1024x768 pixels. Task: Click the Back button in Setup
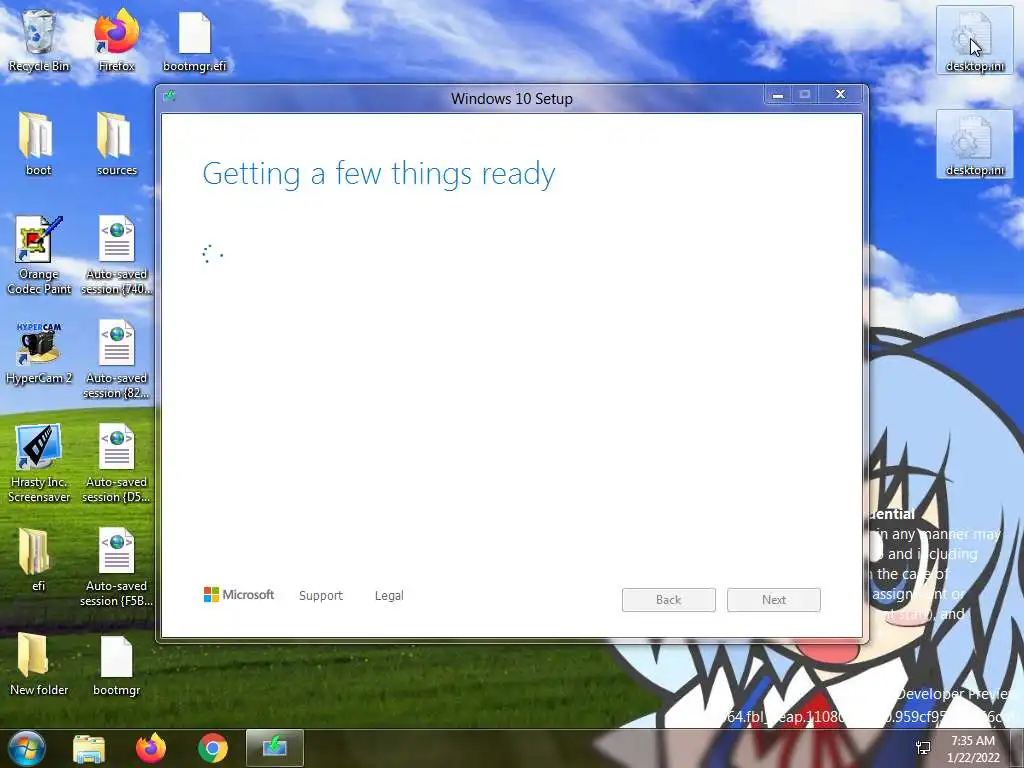point(669,600)
